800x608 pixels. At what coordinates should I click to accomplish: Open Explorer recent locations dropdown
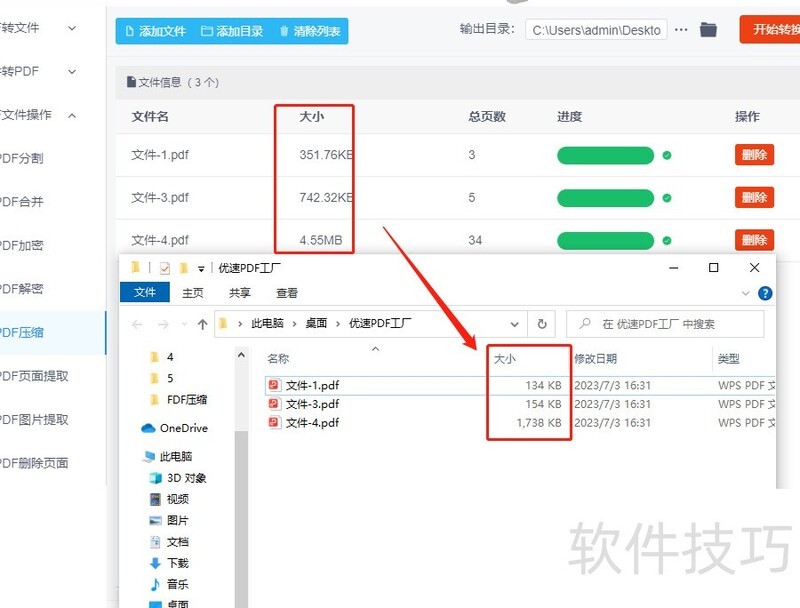point(184,324)
